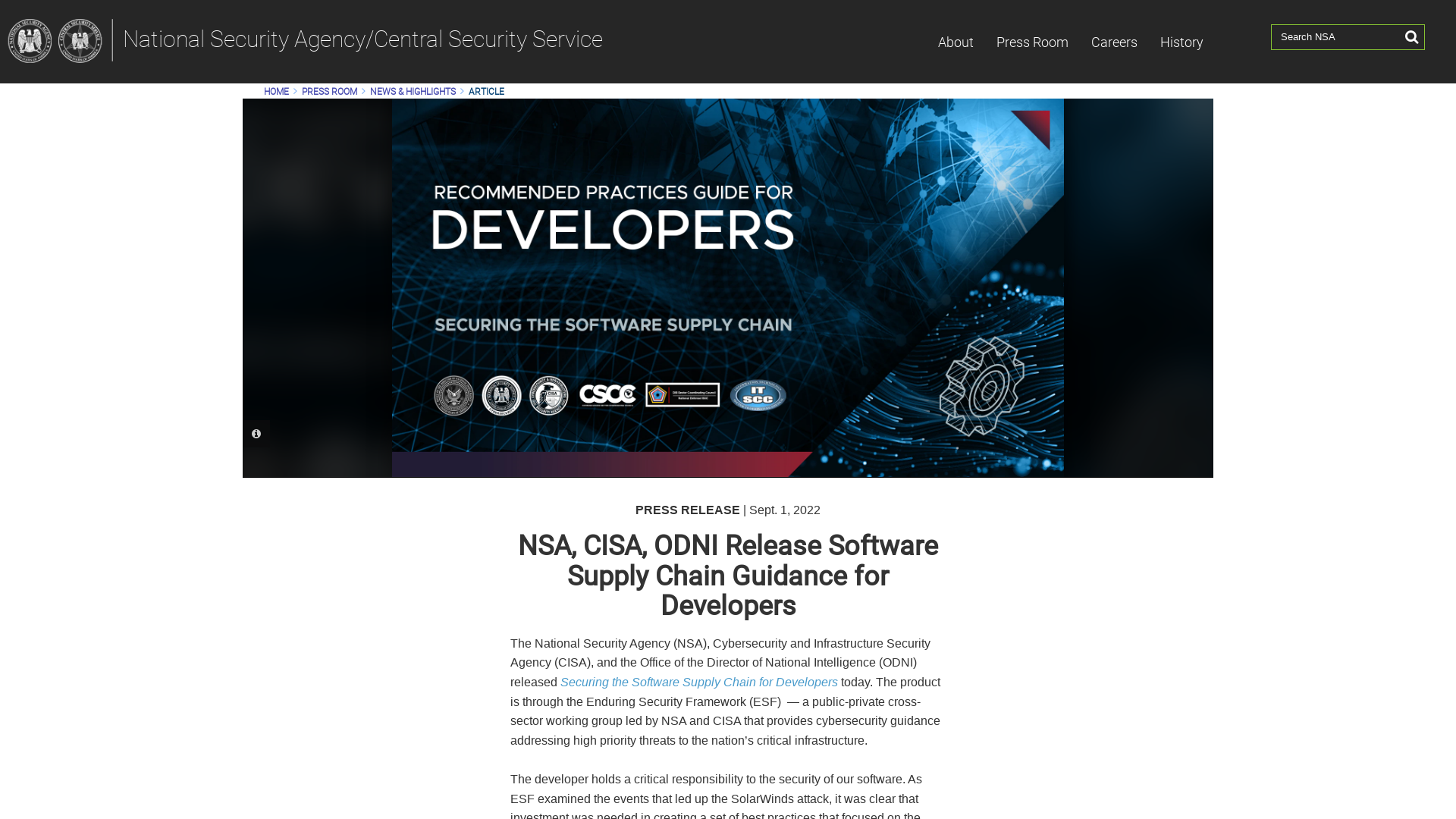Click the Central Security Service seal icon

click(x=80, y=40)
